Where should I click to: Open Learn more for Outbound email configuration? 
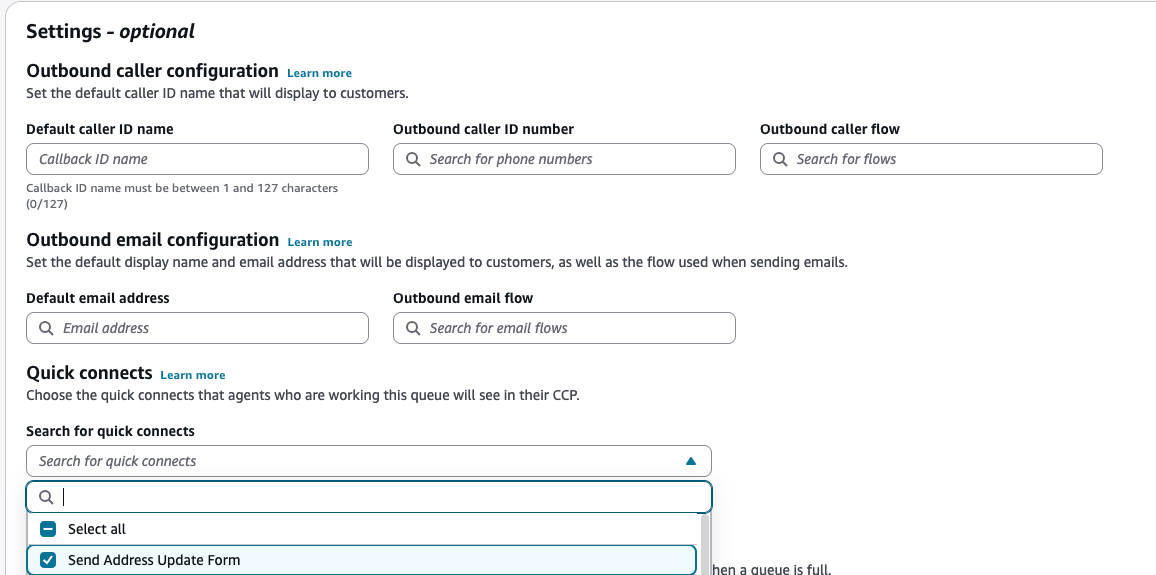320,242
